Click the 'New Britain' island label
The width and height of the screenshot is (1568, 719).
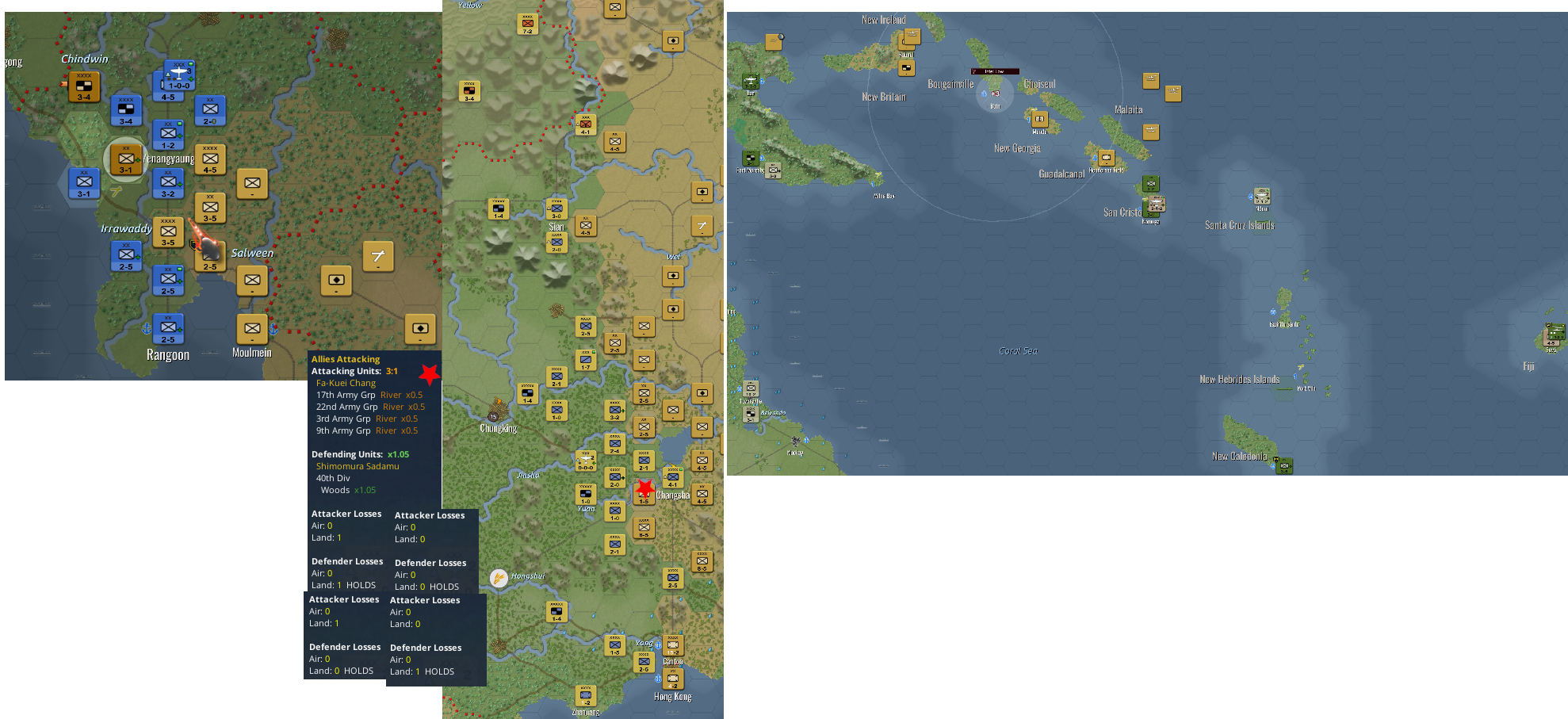coord(883,97)
